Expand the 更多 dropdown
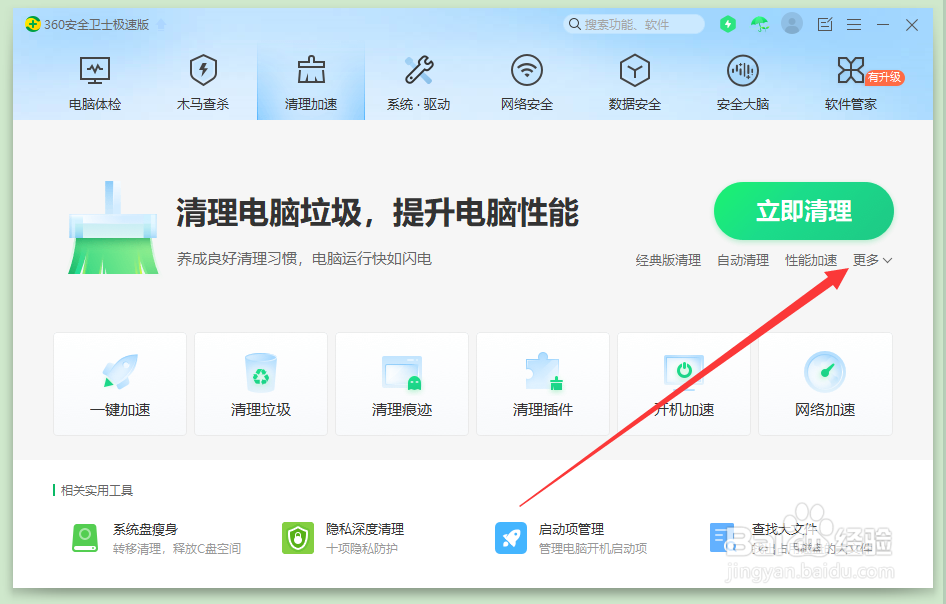Image resolution: width=946 pixels, height=604 pixels. pyautogui.click(x=872, y=260)
